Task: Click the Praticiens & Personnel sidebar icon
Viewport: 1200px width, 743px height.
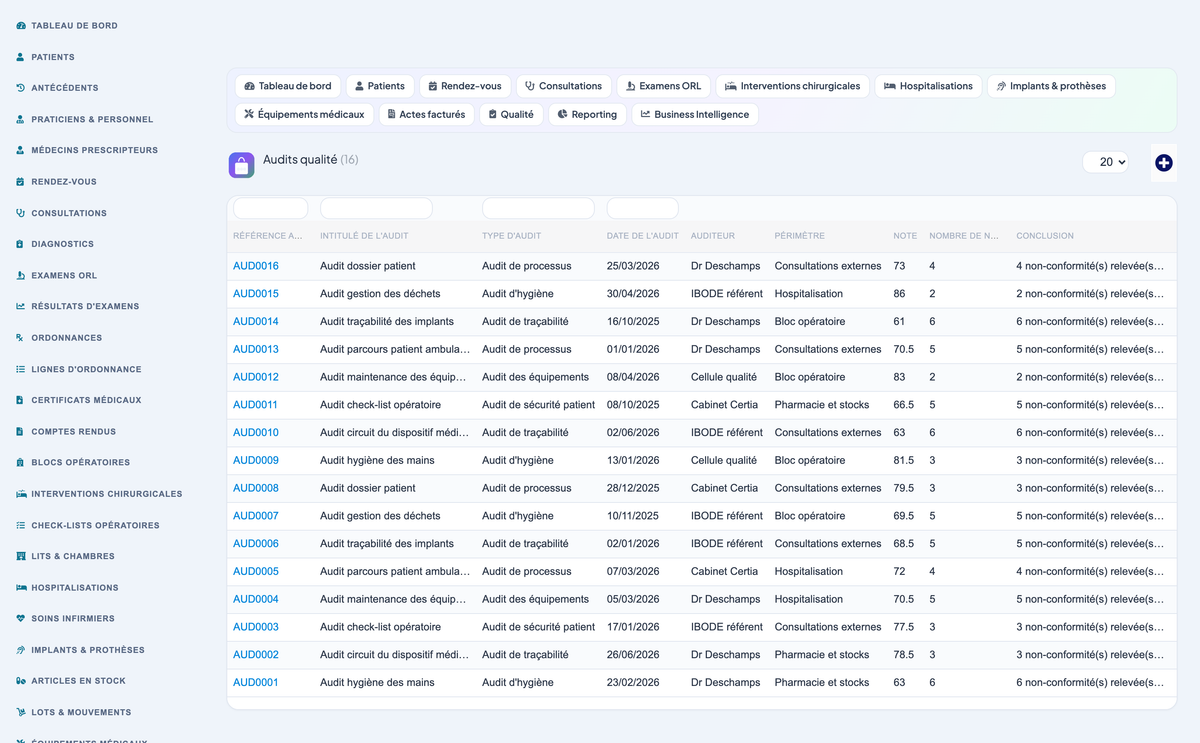Action: [x=21, y=119]
